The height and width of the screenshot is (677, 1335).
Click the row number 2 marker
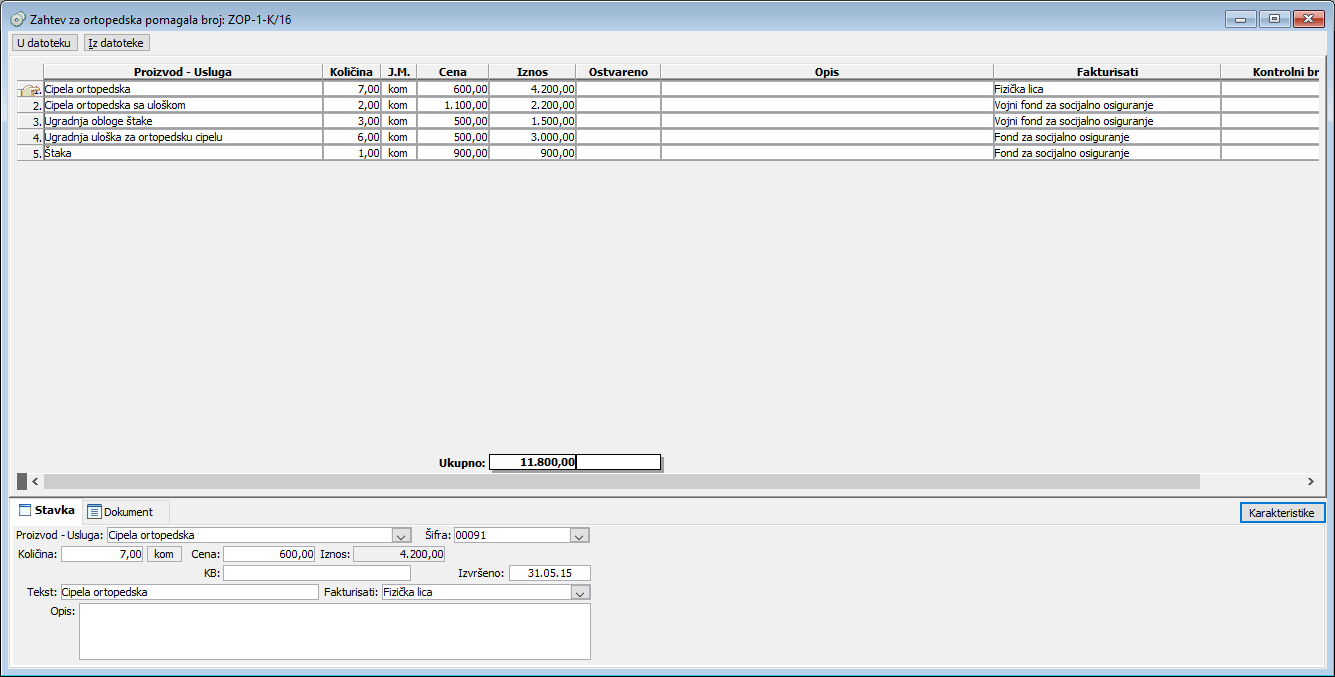[31, 105]
